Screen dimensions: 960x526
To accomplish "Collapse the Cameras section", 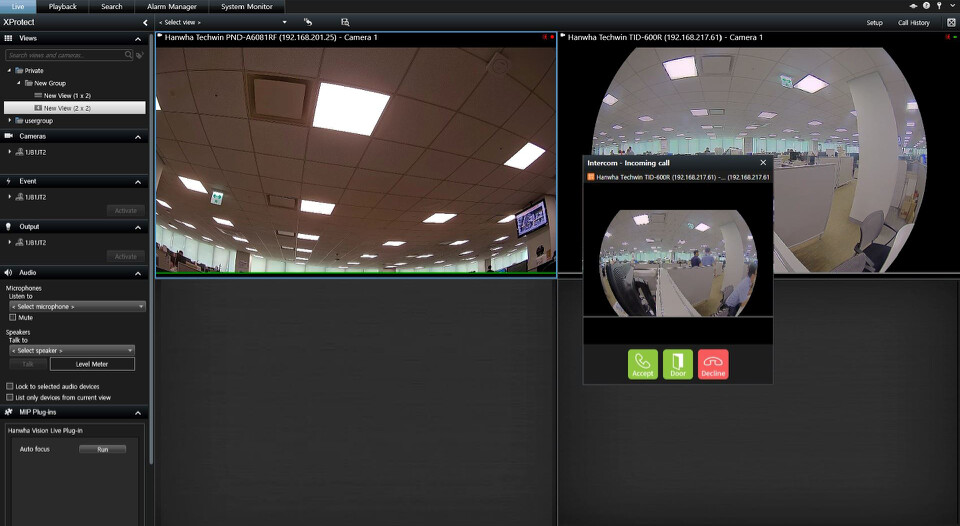I will (138, 137).
